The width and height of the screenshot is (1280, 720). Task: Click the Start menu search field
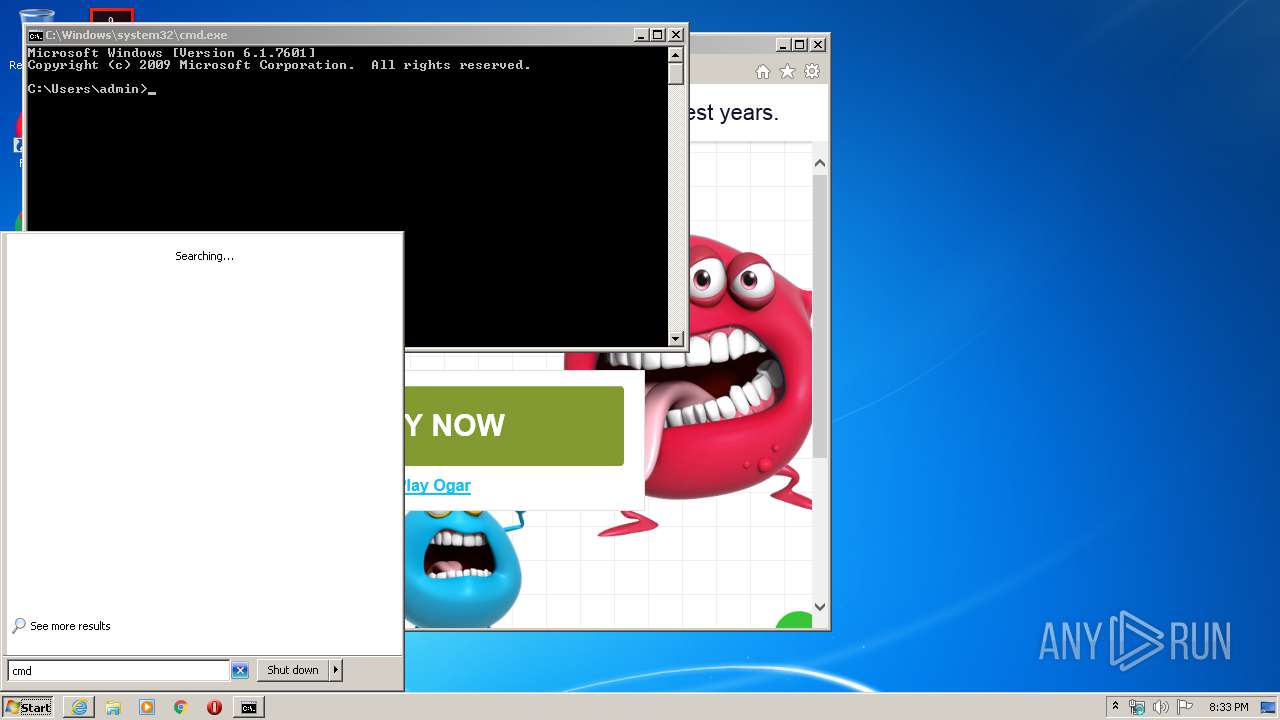[119, 671]
